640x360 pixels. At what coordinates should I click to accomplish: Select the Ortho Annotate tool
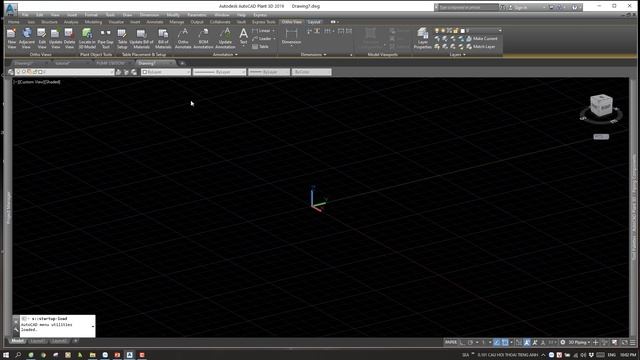pyautogui.click(x=183, y=38)
